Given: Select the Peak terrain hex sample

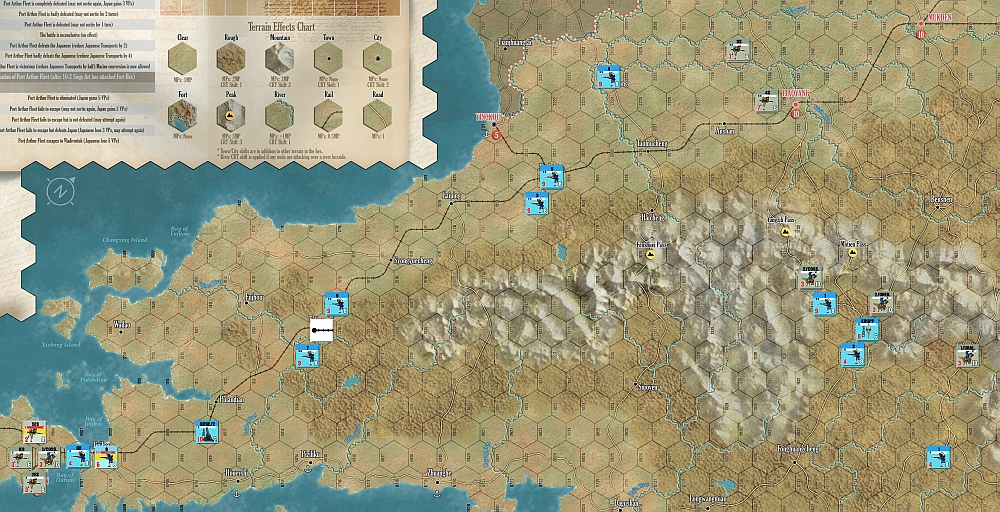Looking at the screenshot, I should pos(232,116).
